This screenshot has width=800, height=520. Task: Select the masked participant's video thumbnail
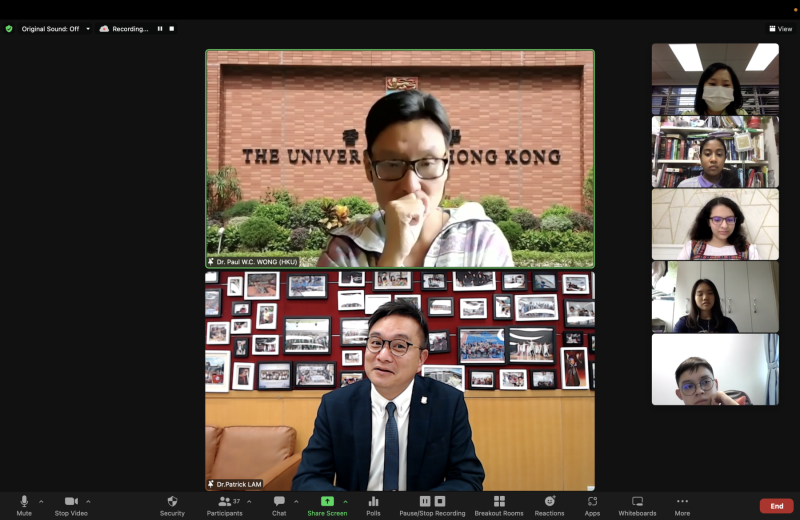[715, 79]
